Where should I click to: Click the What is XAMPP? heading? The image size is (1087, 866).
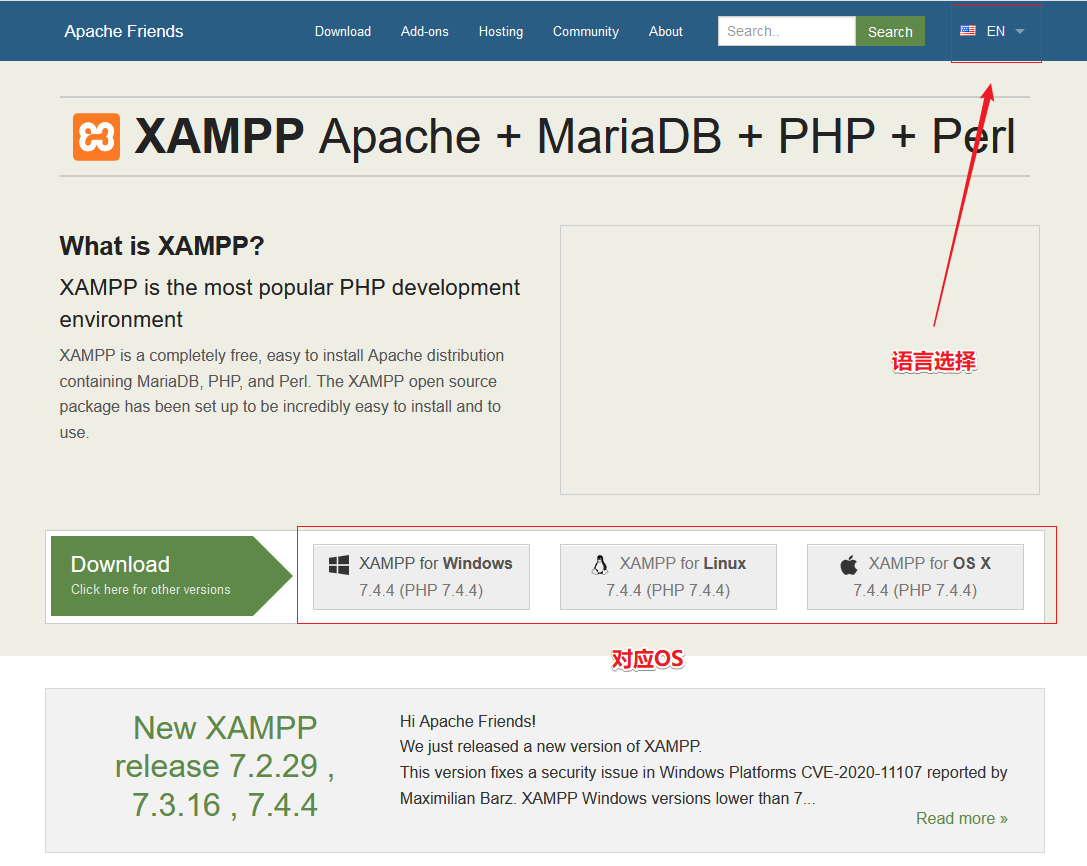[162, 246]
